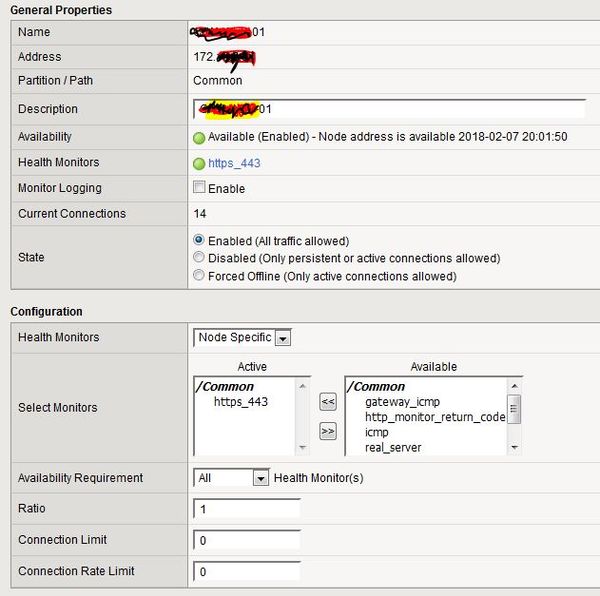Focus the Connection Limit input field

pos(247,540)
